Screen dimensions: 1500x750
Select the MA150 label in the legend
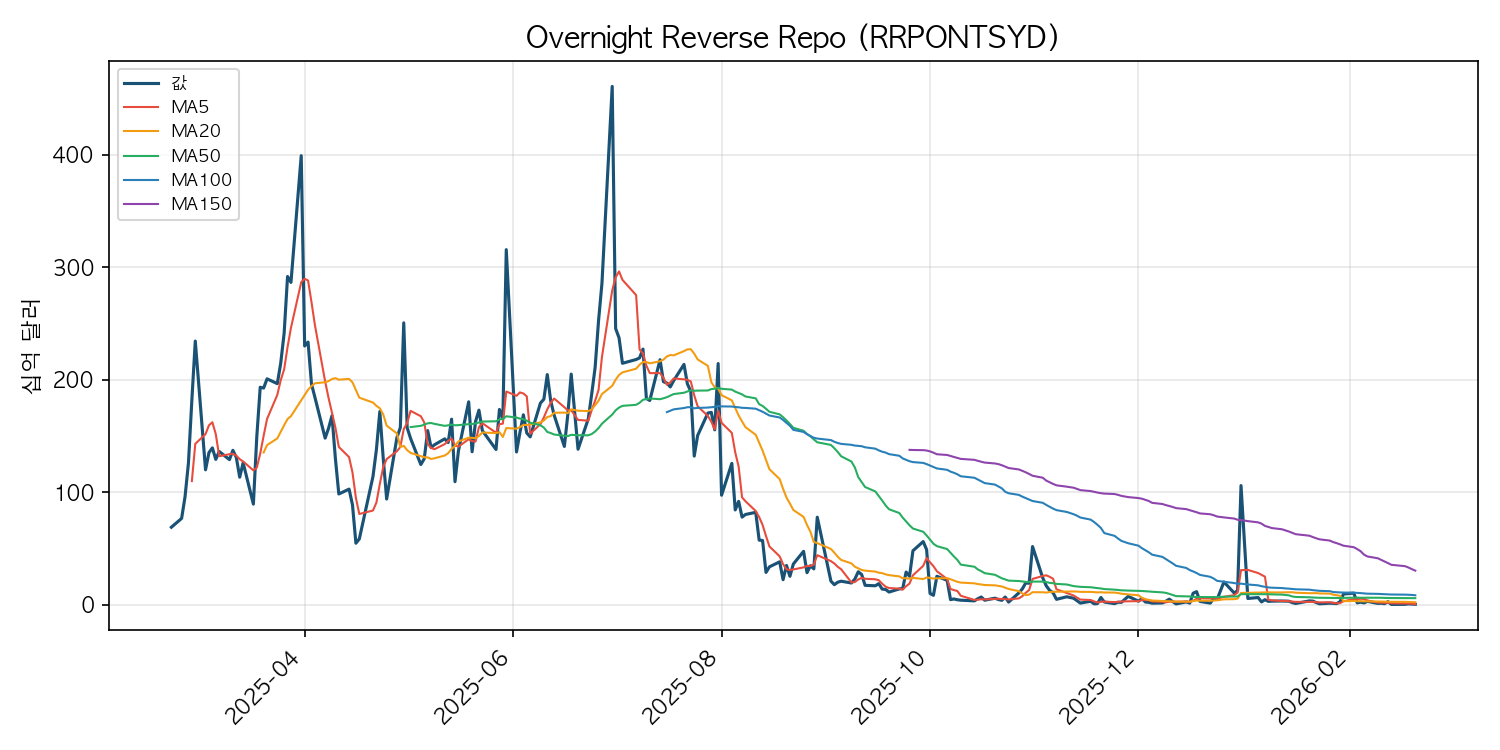point(201,204)
